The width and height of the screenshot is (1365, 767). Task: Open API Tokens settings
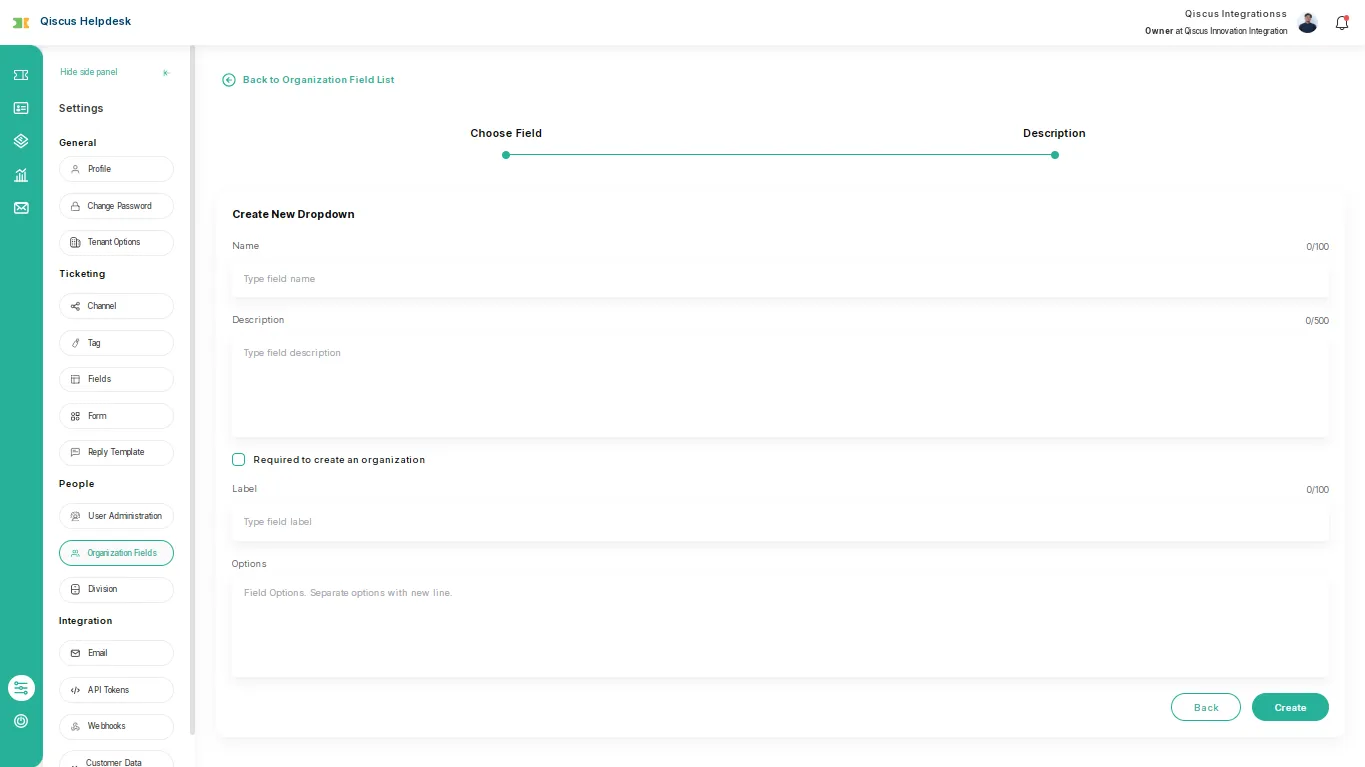tap(116, 690)
